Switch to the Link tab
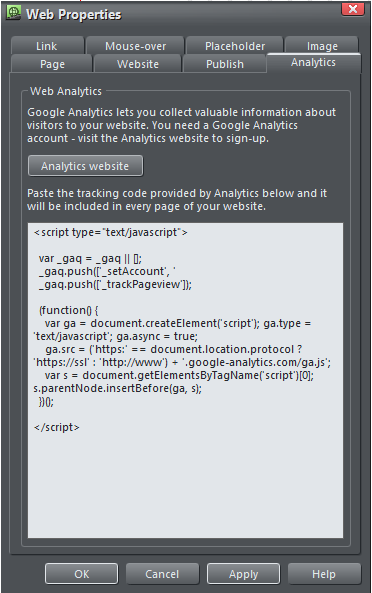The height and width of the screenshot is (593, 372). pos(47,46)
